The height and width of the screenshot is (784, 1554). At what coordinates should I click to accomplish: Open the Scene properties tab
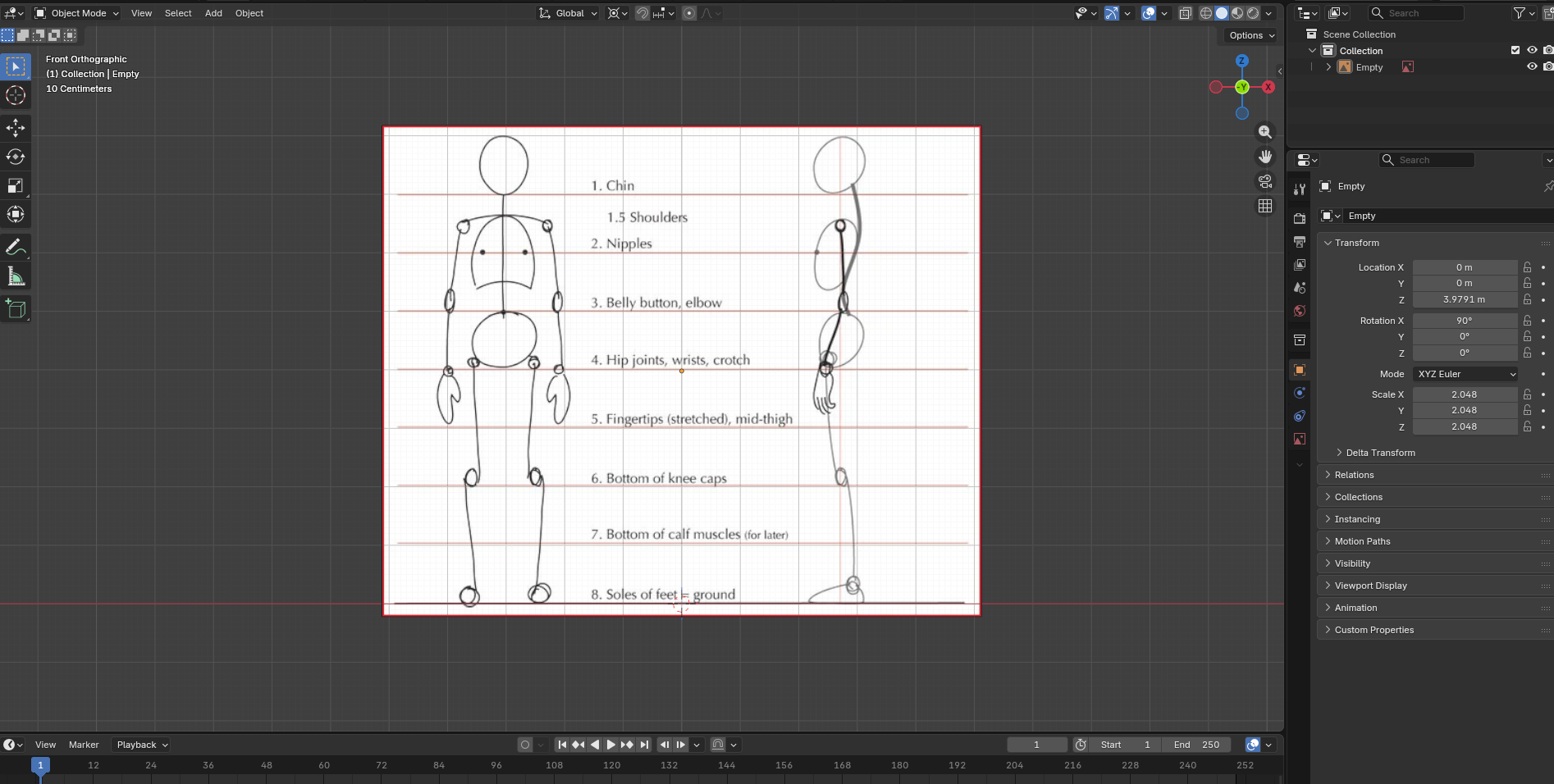[1300, 288]
